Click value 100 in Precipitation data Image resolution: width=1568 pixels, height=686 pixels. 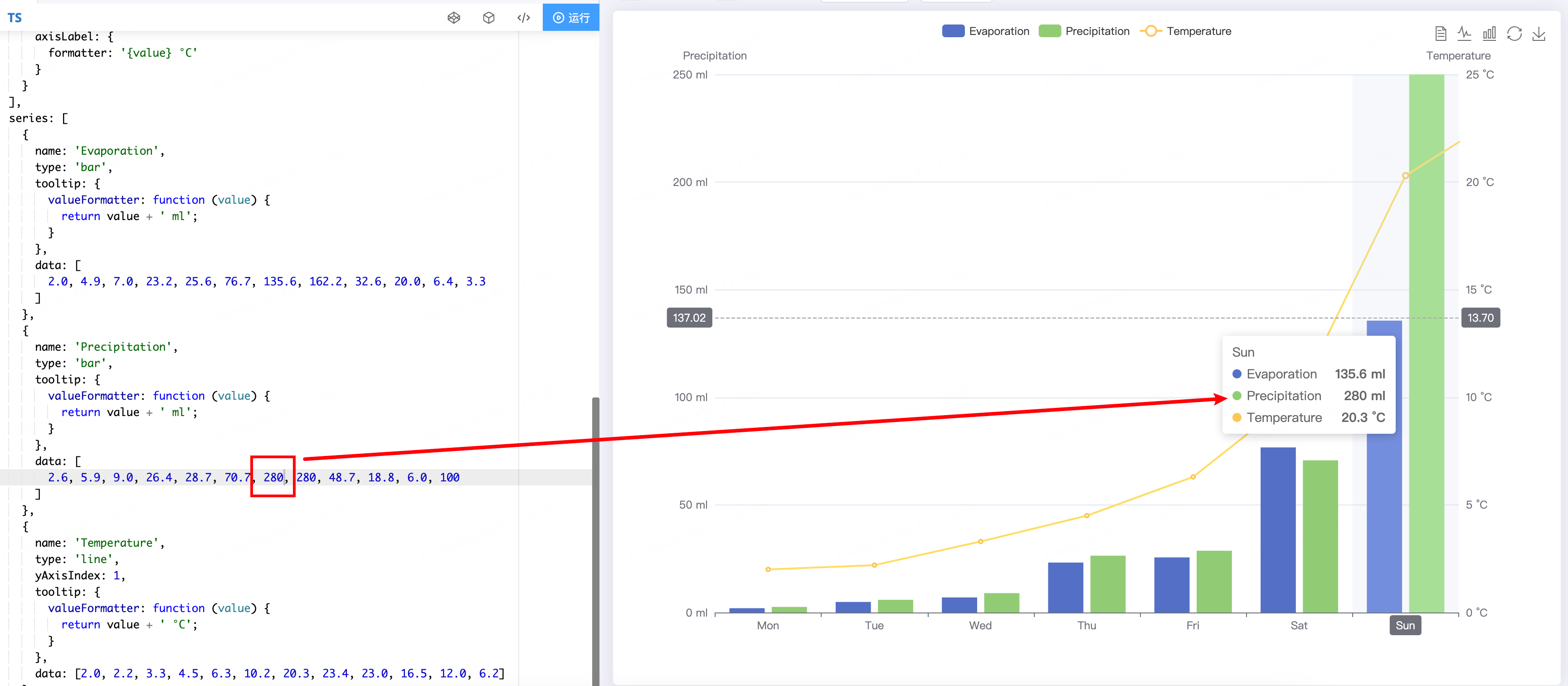[449, 478]
